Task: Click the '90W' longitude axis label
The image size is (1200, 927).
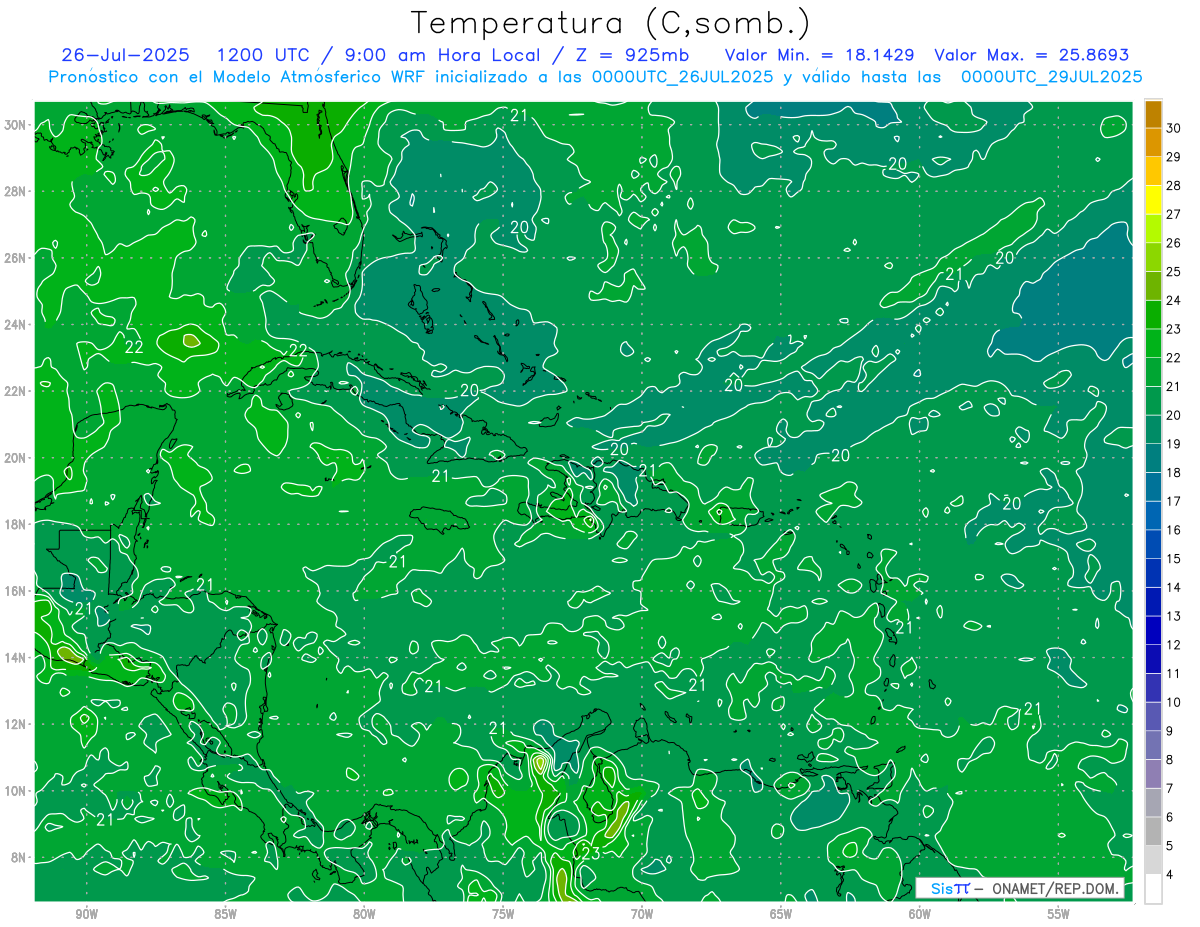Action: (x=87, y=913)
